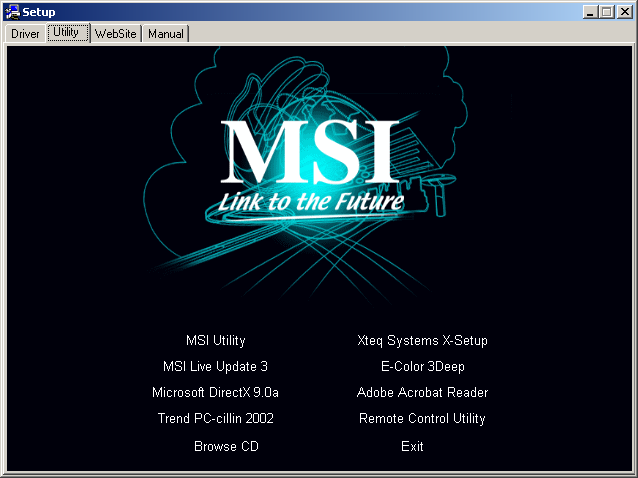Install Xteq Systems X-Setup
This screenshot has width=638, height=478.
coord(422,340)
